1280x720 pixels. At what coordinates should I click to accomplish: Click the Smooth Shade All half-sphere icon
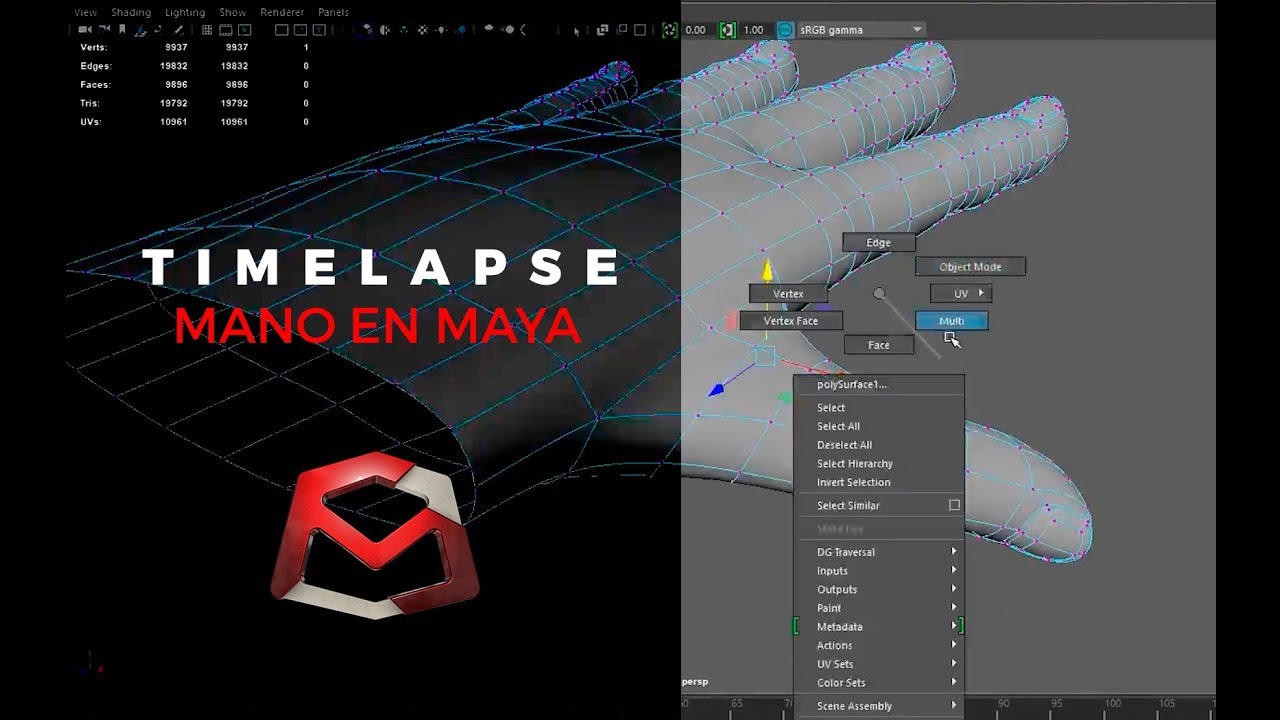385,30
